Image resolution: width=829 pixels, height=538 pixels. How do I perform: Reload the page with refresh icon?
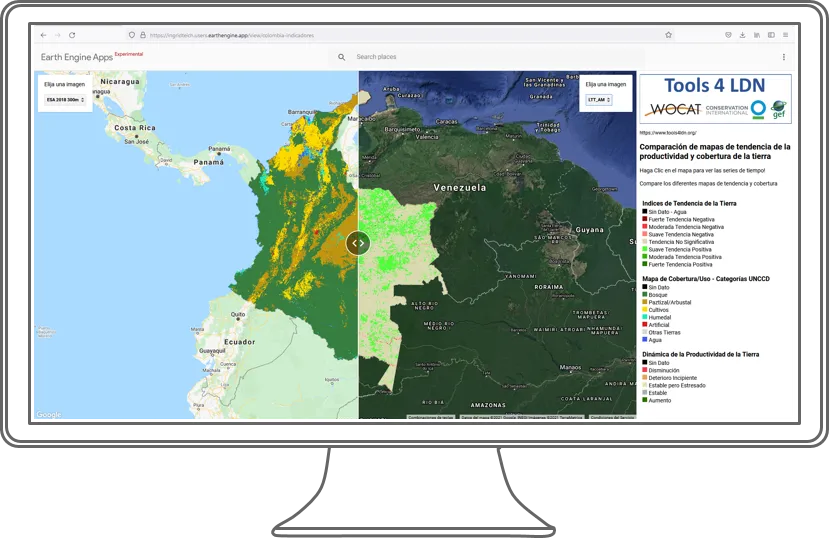coord(72,35)
